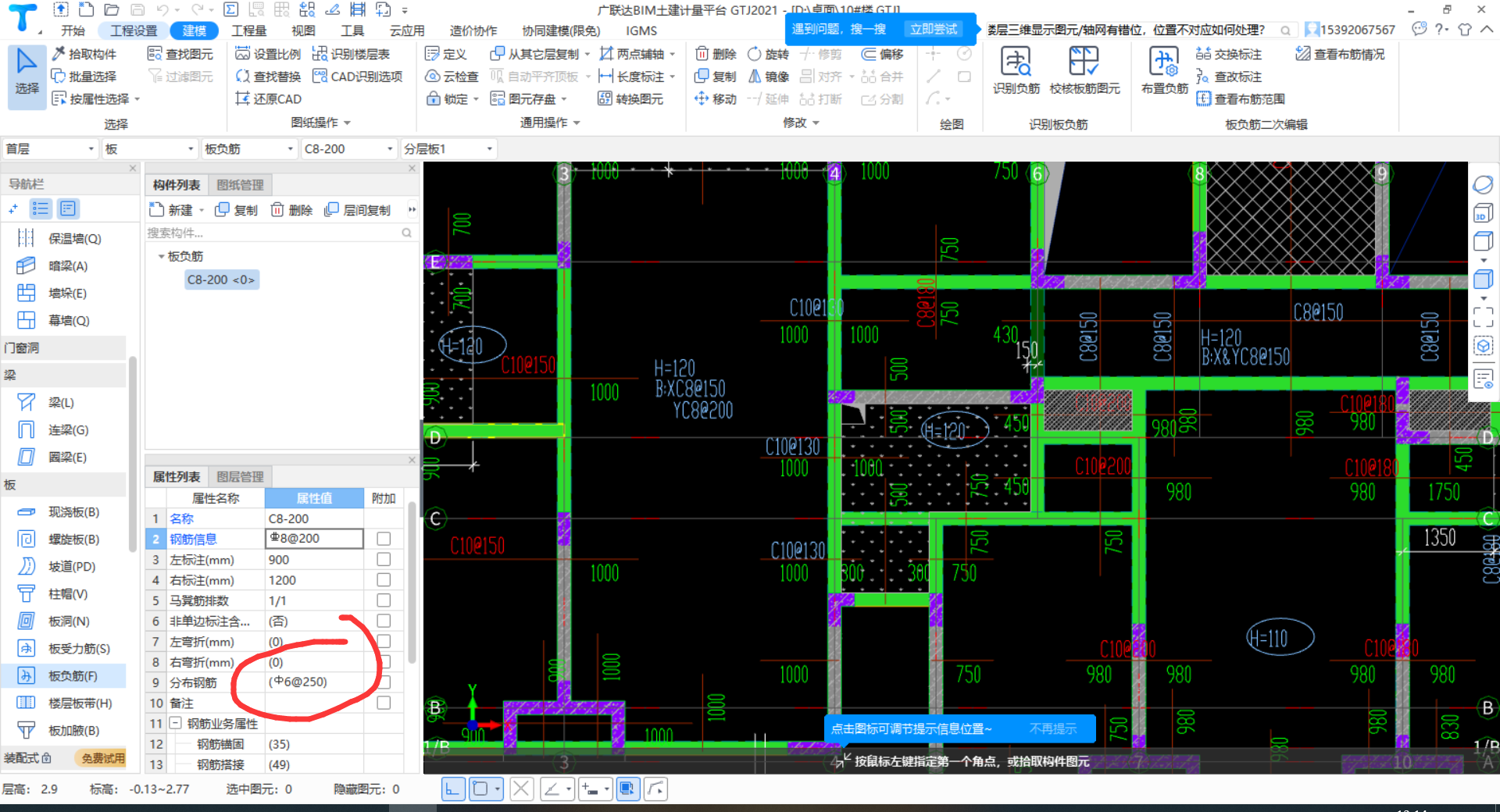Open the 视图 ribbon tab
Viewport: 1500px width, 812px height.
coord(303,30)
